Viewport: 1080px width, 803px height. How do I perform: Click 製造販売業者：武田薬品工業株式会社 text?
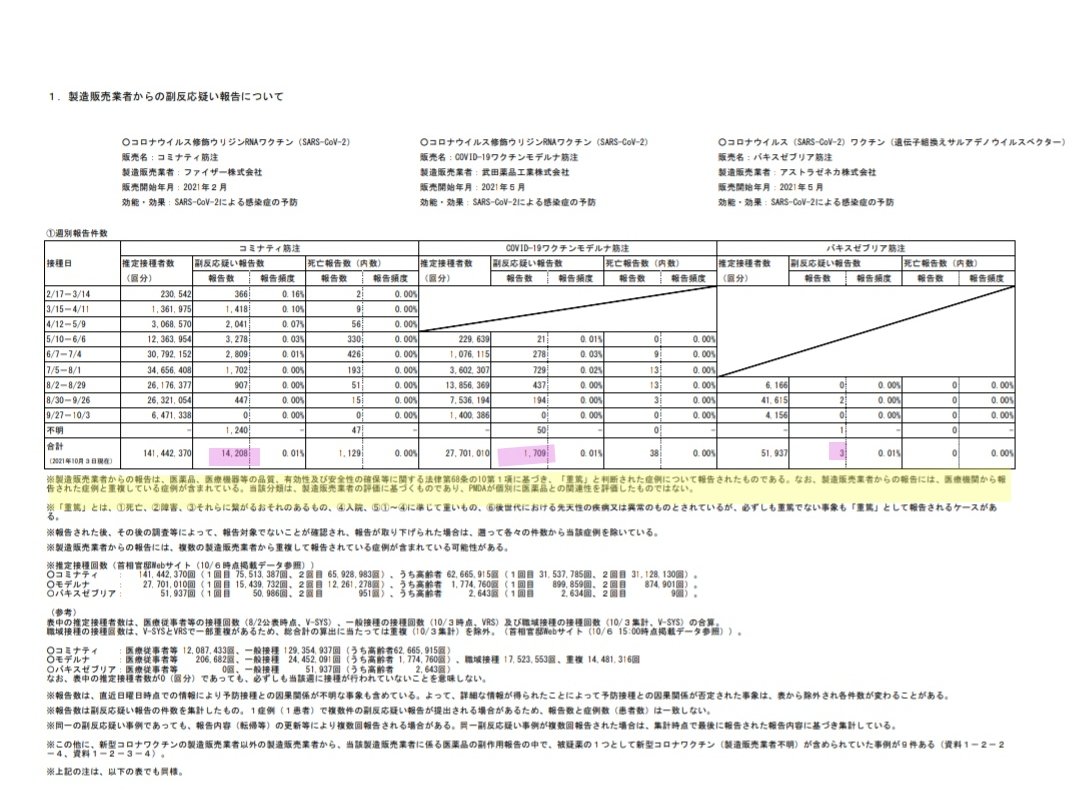click(495, 172)
